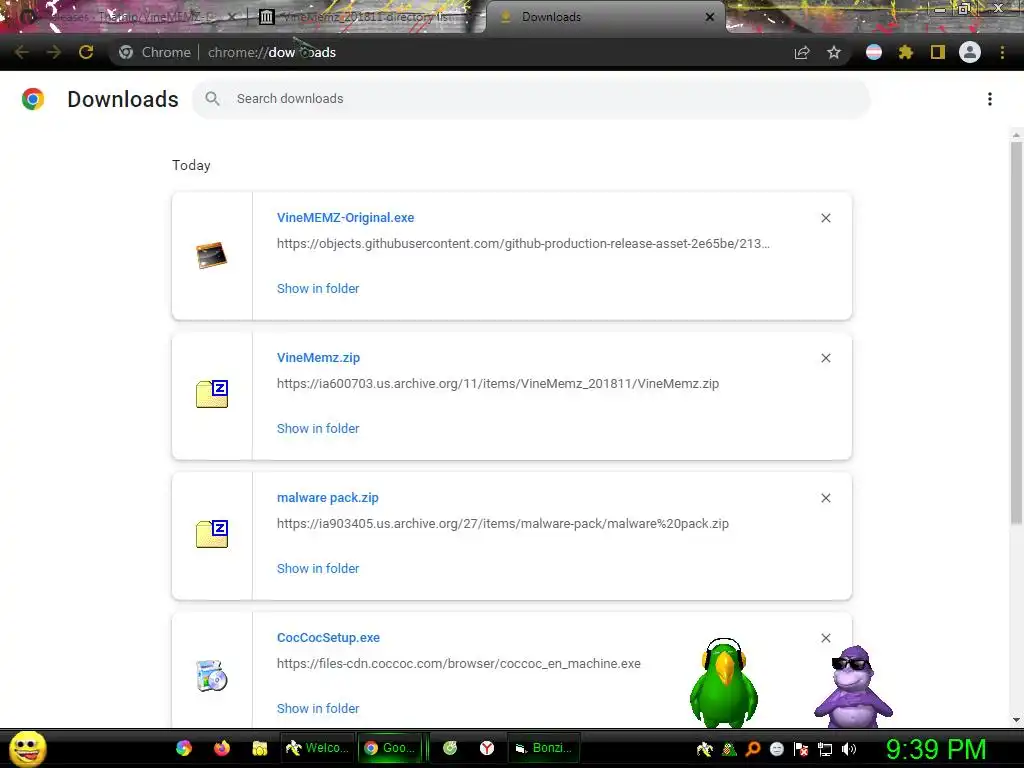Open the file explorer folder taskbar icon
Screen dimensions: 1024x768
(x=259, y=748)
